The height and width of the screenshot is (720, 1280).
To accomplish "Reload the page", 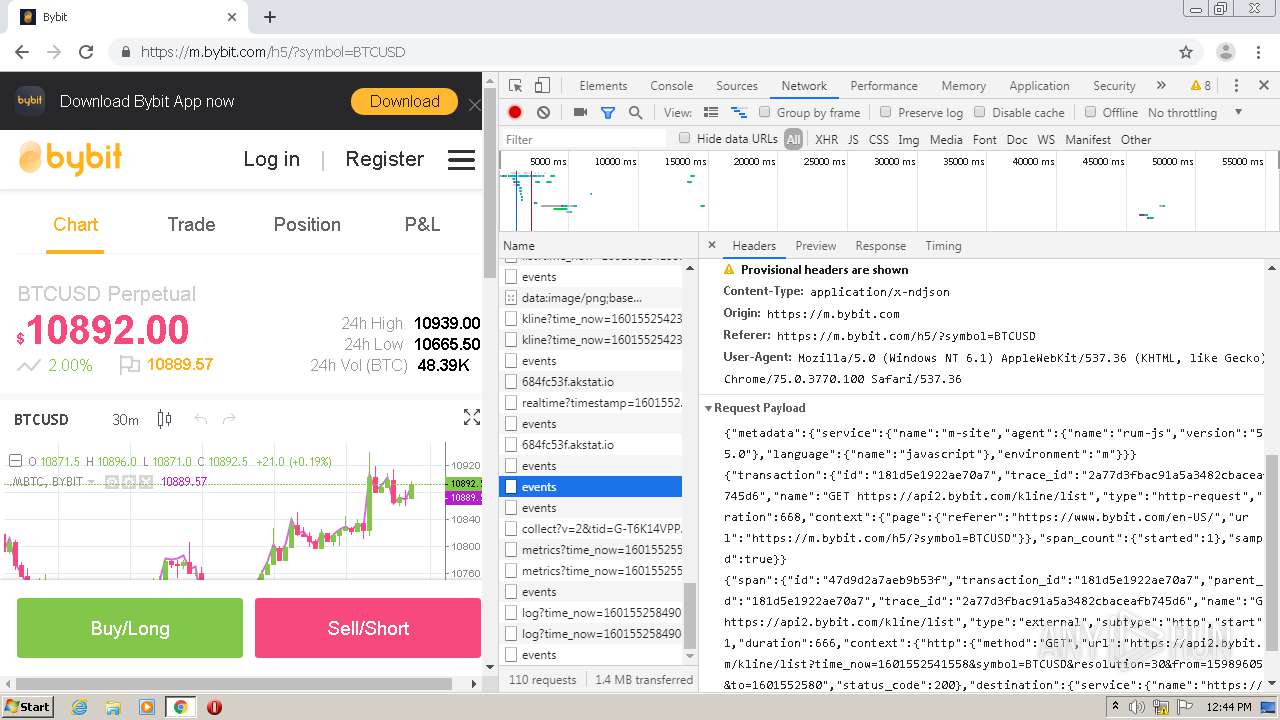I will (x=86, y=52).
